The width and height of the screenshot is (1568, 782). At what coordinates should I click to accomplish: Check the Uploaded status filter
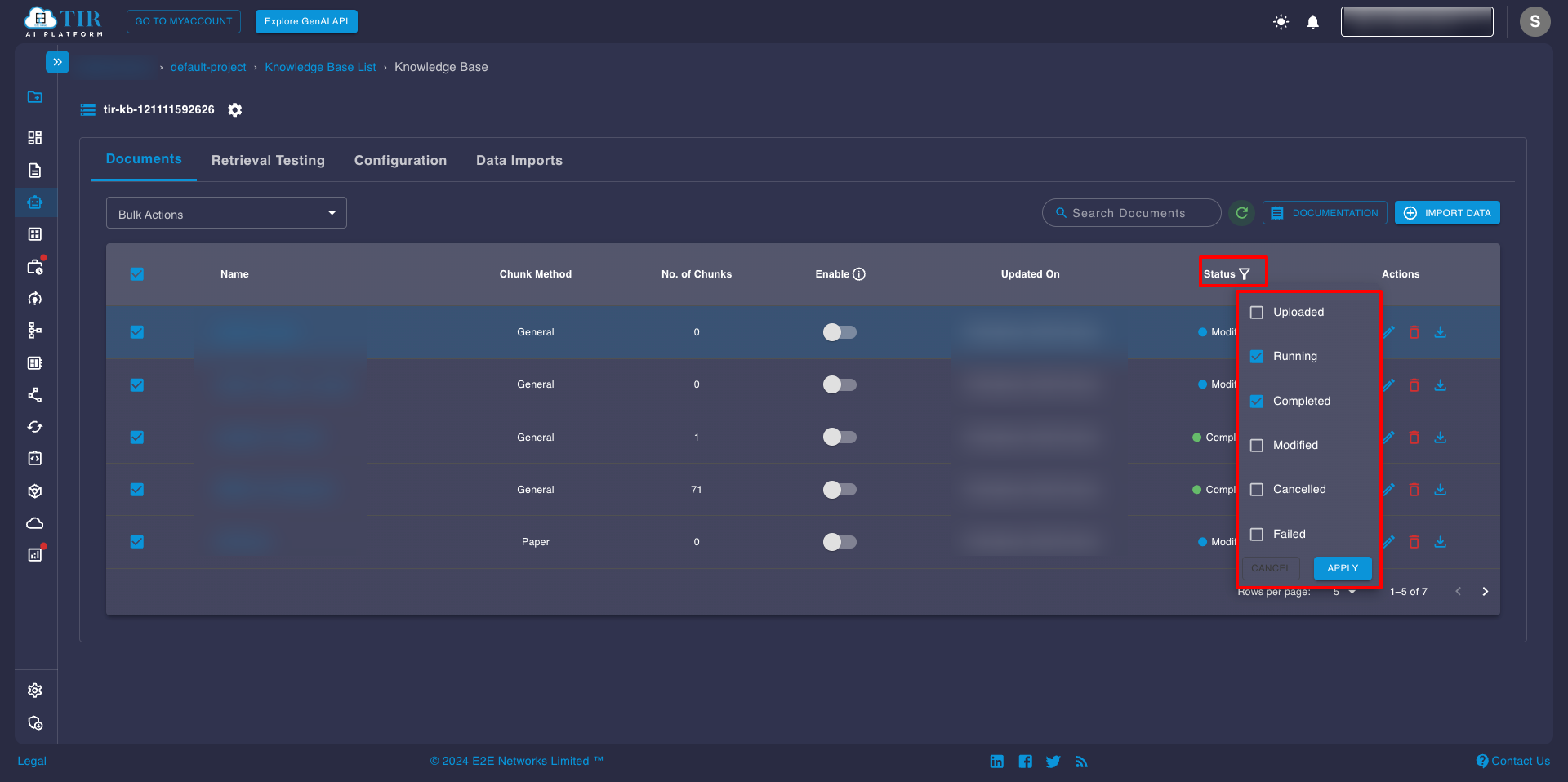pyautogui.click(x=1257, y=313)
